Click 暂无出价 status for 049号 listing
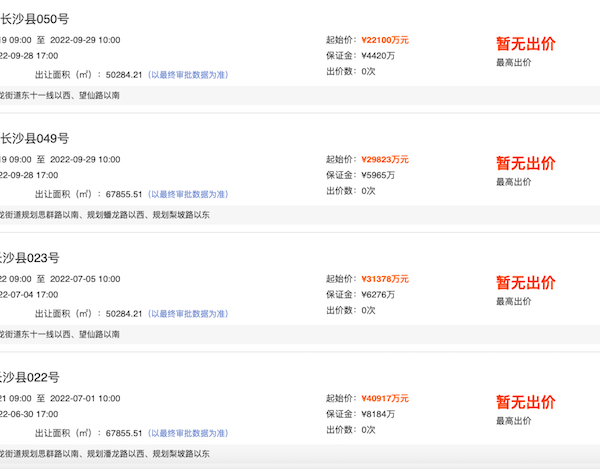The width and height of the screenshot is (600, 469). point(526,163)
